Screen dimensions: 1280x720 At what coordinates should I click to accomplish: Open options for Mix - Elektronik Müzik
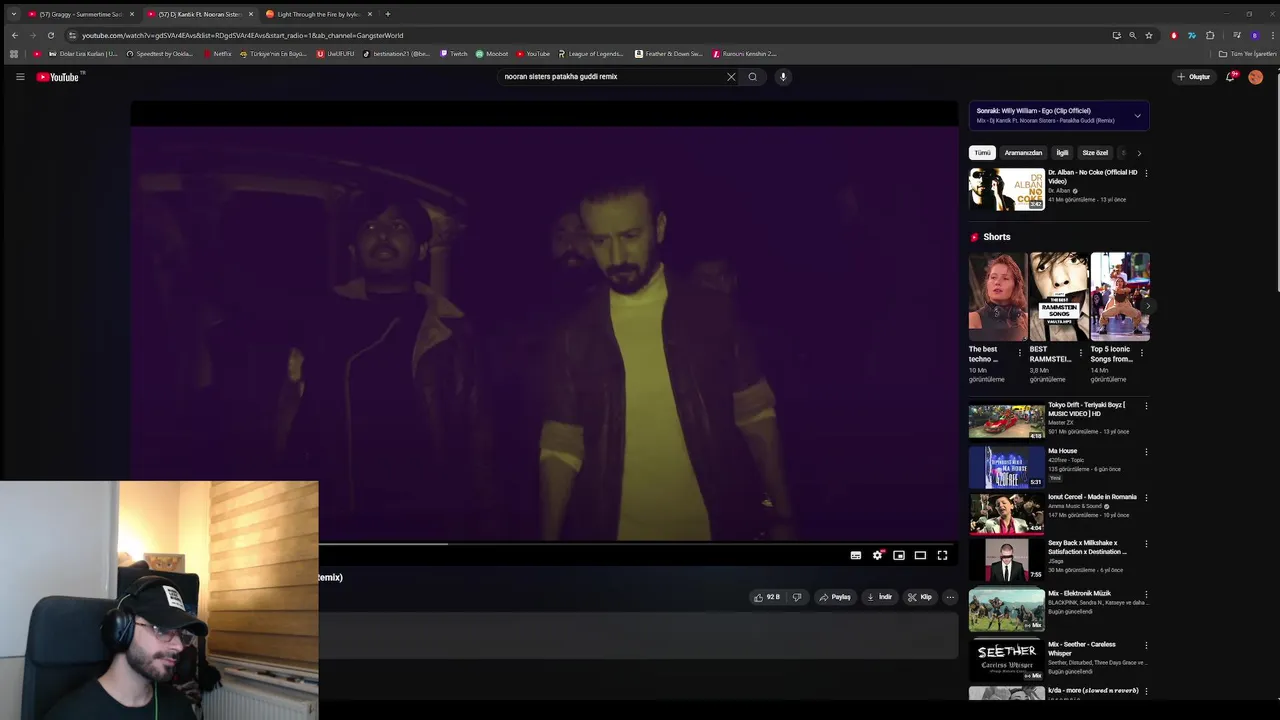(1146, 594)
